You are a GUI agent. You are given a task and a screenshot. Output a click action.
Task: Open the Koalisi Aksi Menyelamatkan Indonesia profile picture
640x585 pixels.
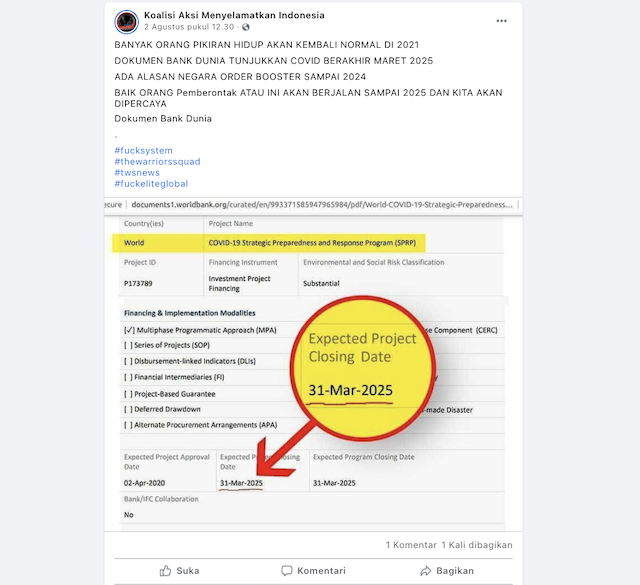[126, 22]
